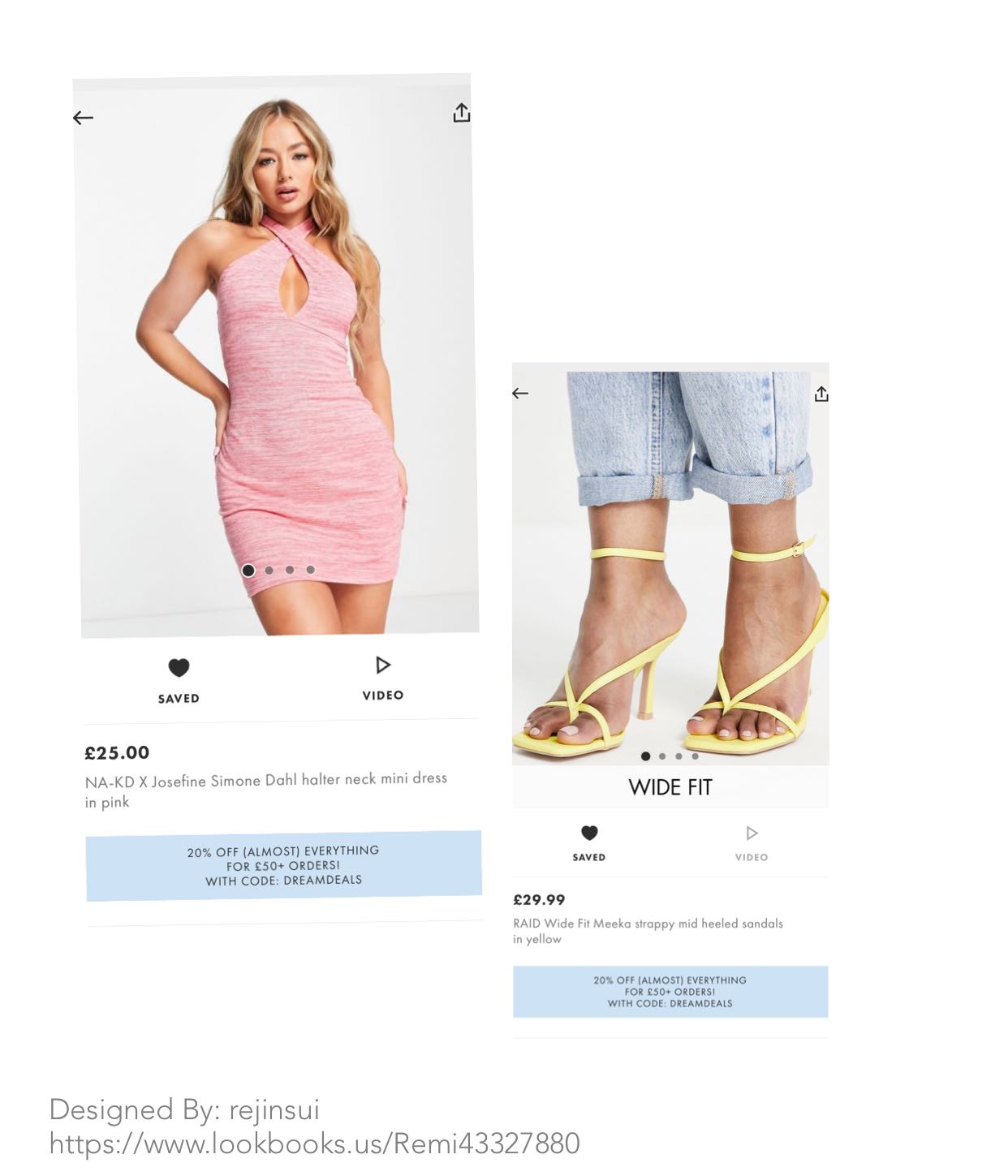
Task: Select the third image dot on the dress carousel
Action: click(x=290, y=570)
